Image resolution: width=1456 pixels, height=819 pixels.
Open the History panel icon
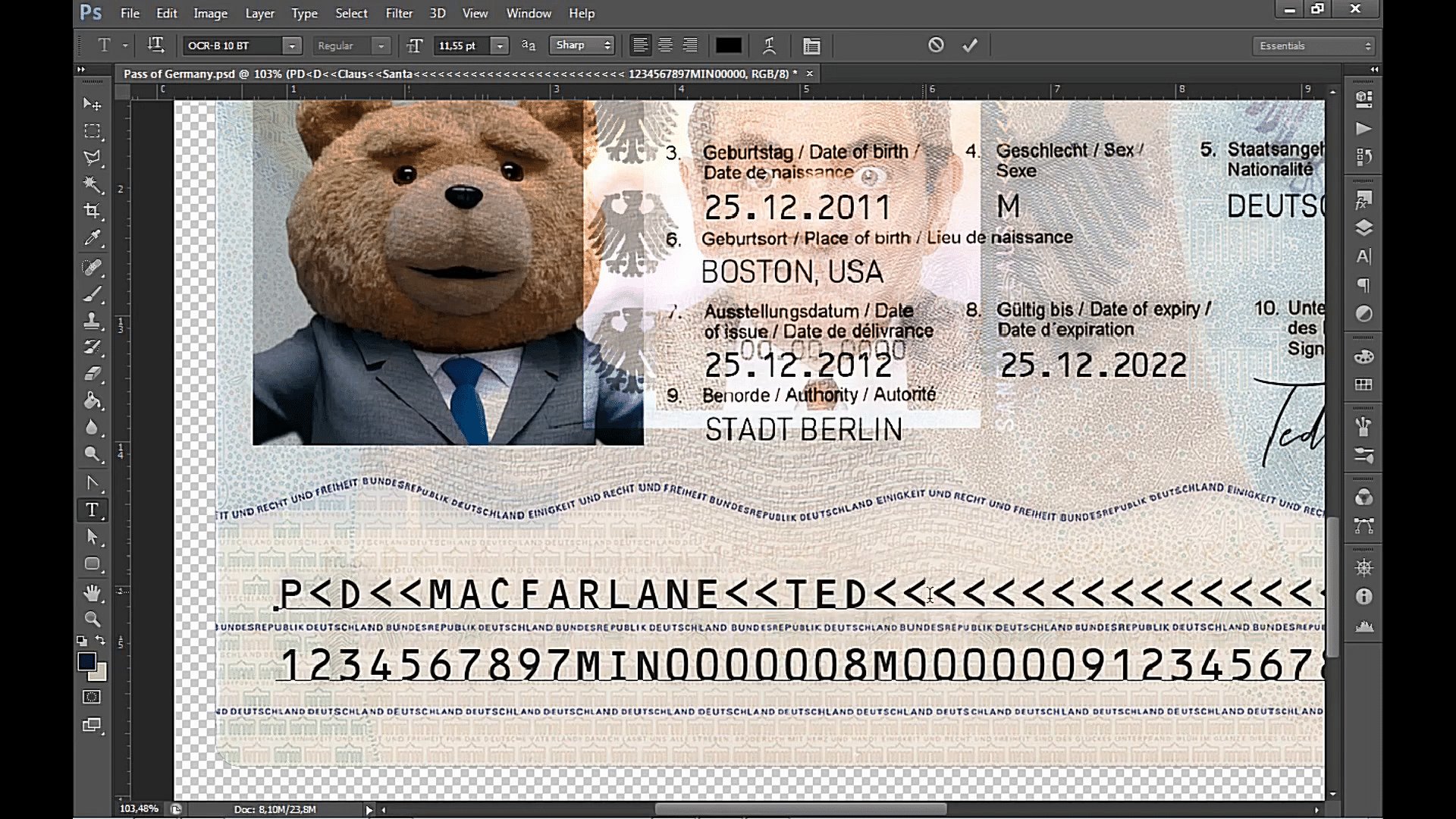tap(1363, 157)
